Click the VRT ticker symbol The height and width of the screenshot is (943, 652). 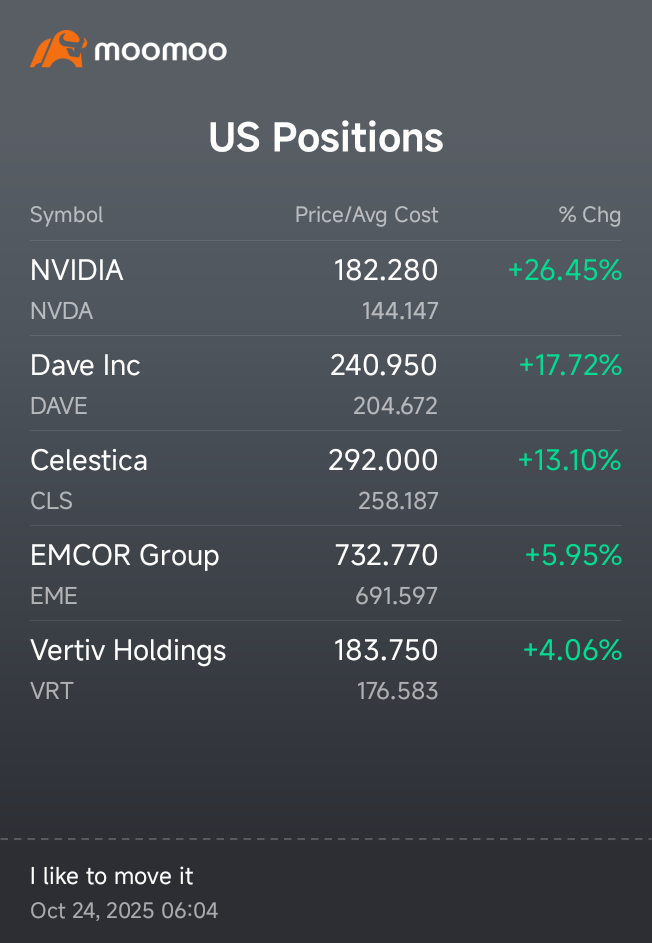pyautogui.click(x=52, y=691)
